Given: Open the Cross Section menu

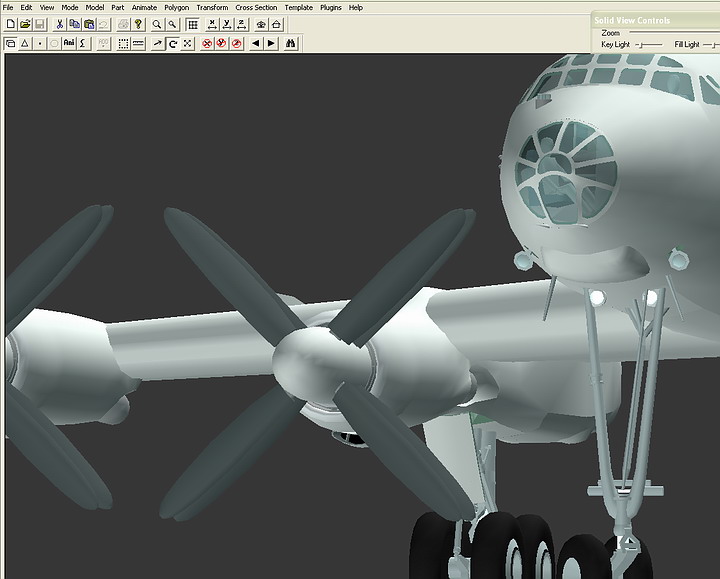Looking at the screenshot, I should point(256,7).
